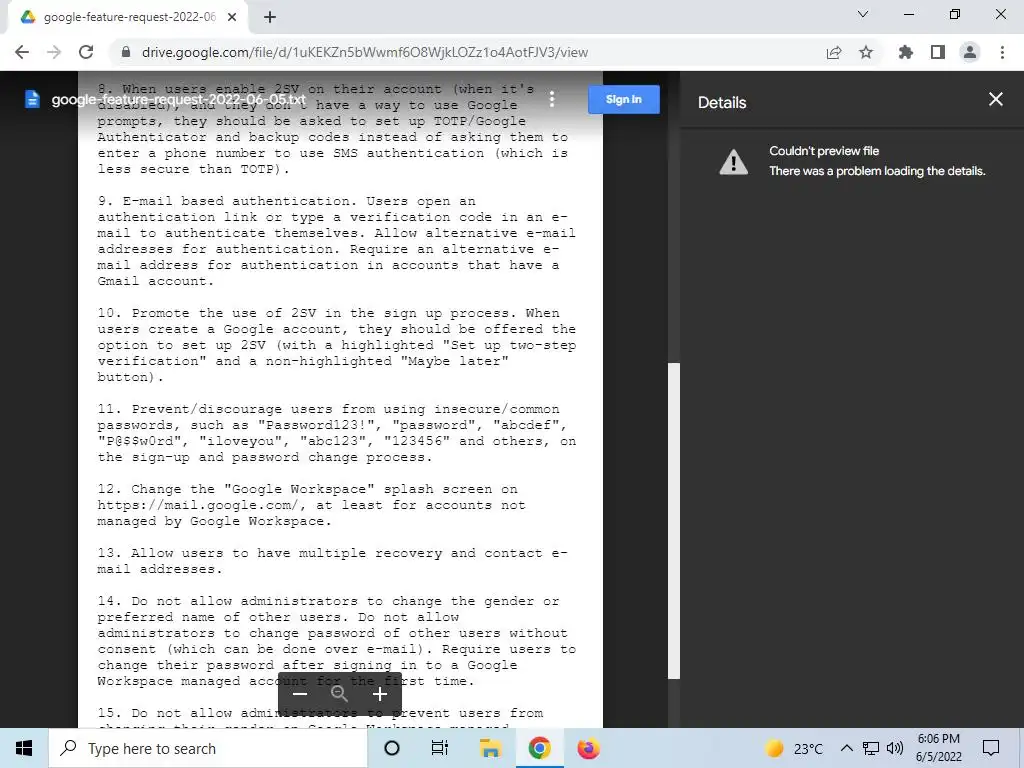Open a new browser tab

click(270, 18)
